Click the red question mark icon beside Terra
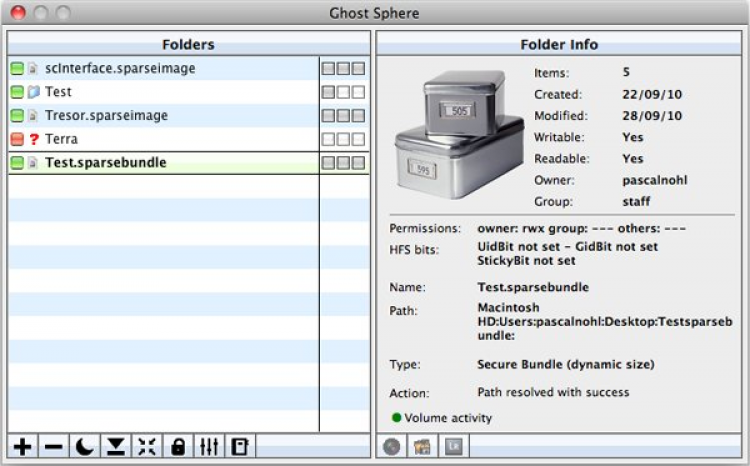This screenshot has height=466, width=750. click(x=33, y=139)
